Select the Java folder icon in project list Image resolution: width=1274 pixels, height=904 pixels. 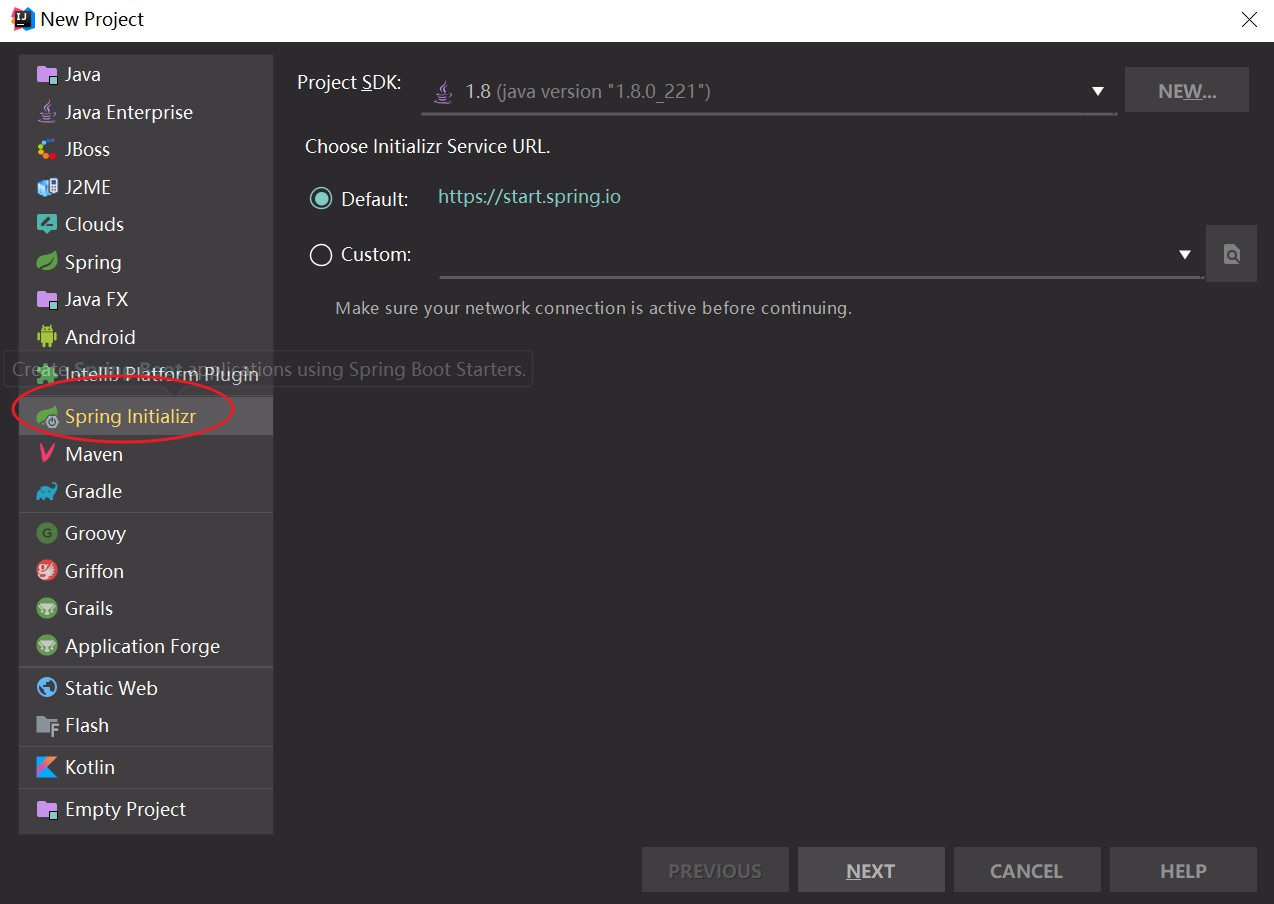[47, 75]
